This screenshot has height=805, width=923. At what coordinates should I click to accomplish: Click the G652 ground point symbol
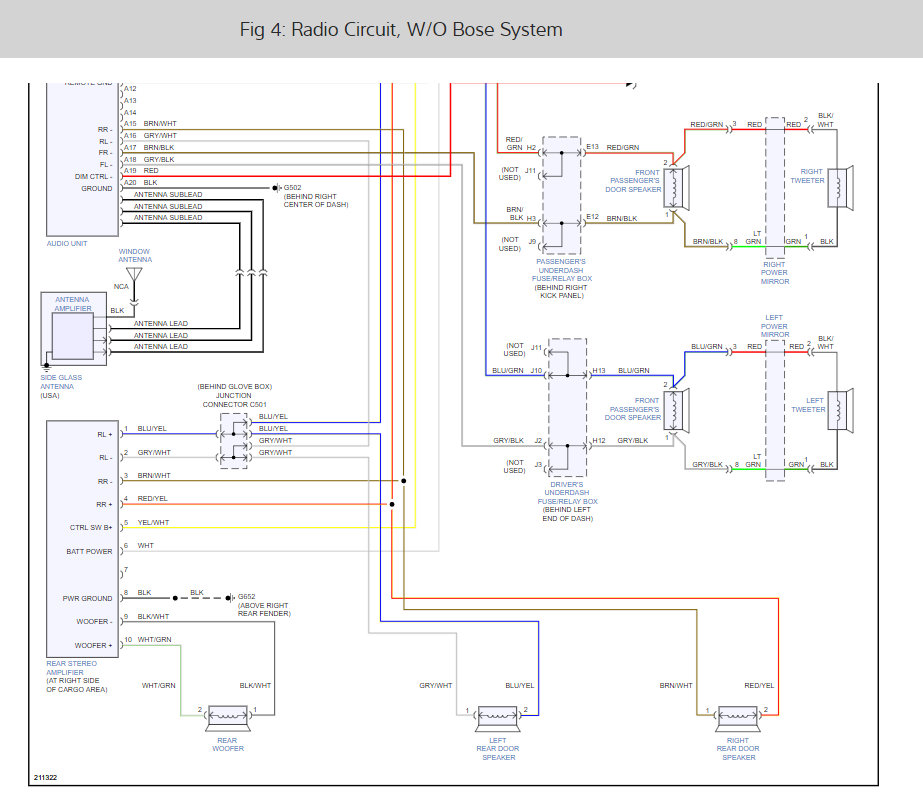pos(230,598)
